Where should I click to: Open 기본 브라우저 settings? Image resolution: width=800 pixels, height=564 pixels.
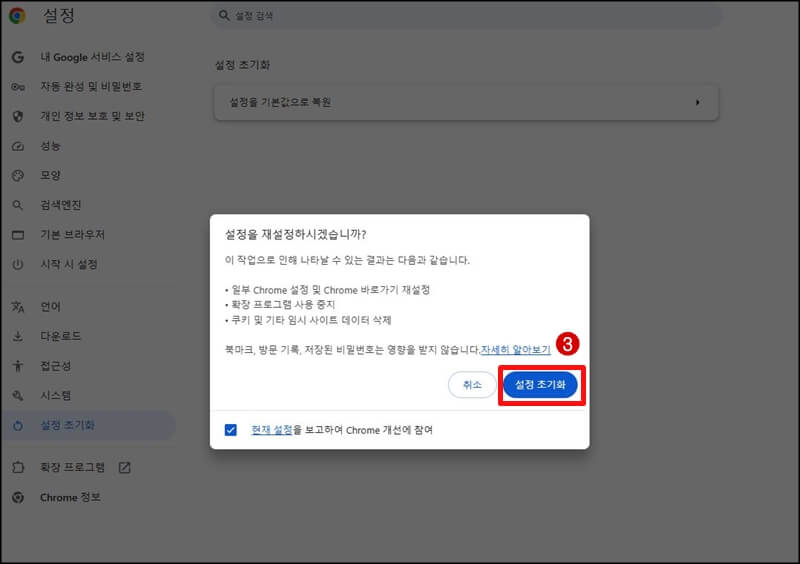tap(72, 235)
